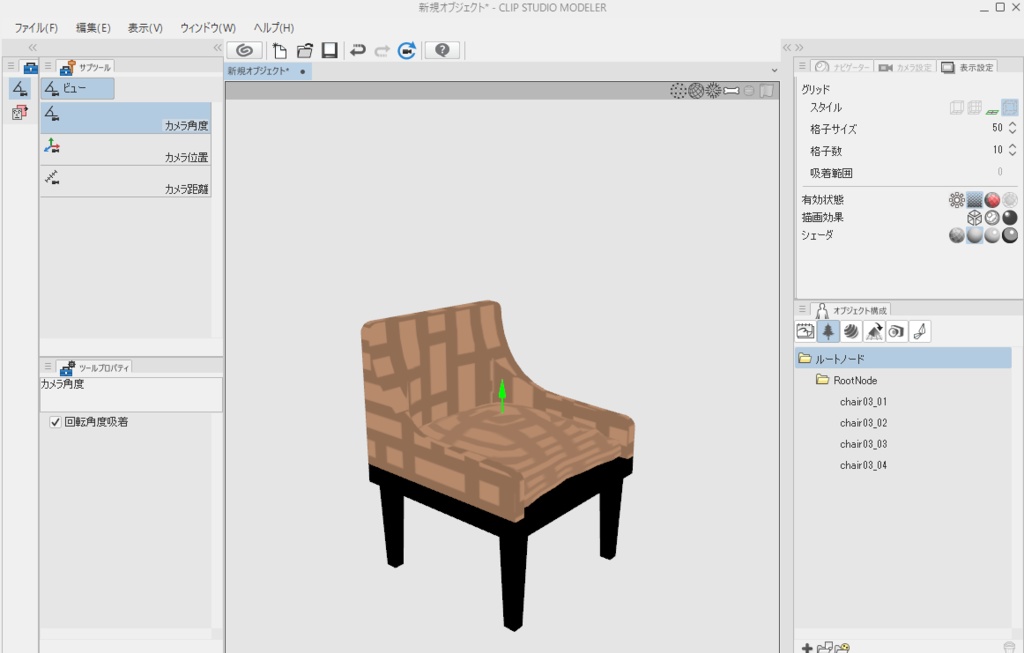Select the オブジェクト構成 panel tab
The image size is (1024, 653).
click(x=851, y=310)
